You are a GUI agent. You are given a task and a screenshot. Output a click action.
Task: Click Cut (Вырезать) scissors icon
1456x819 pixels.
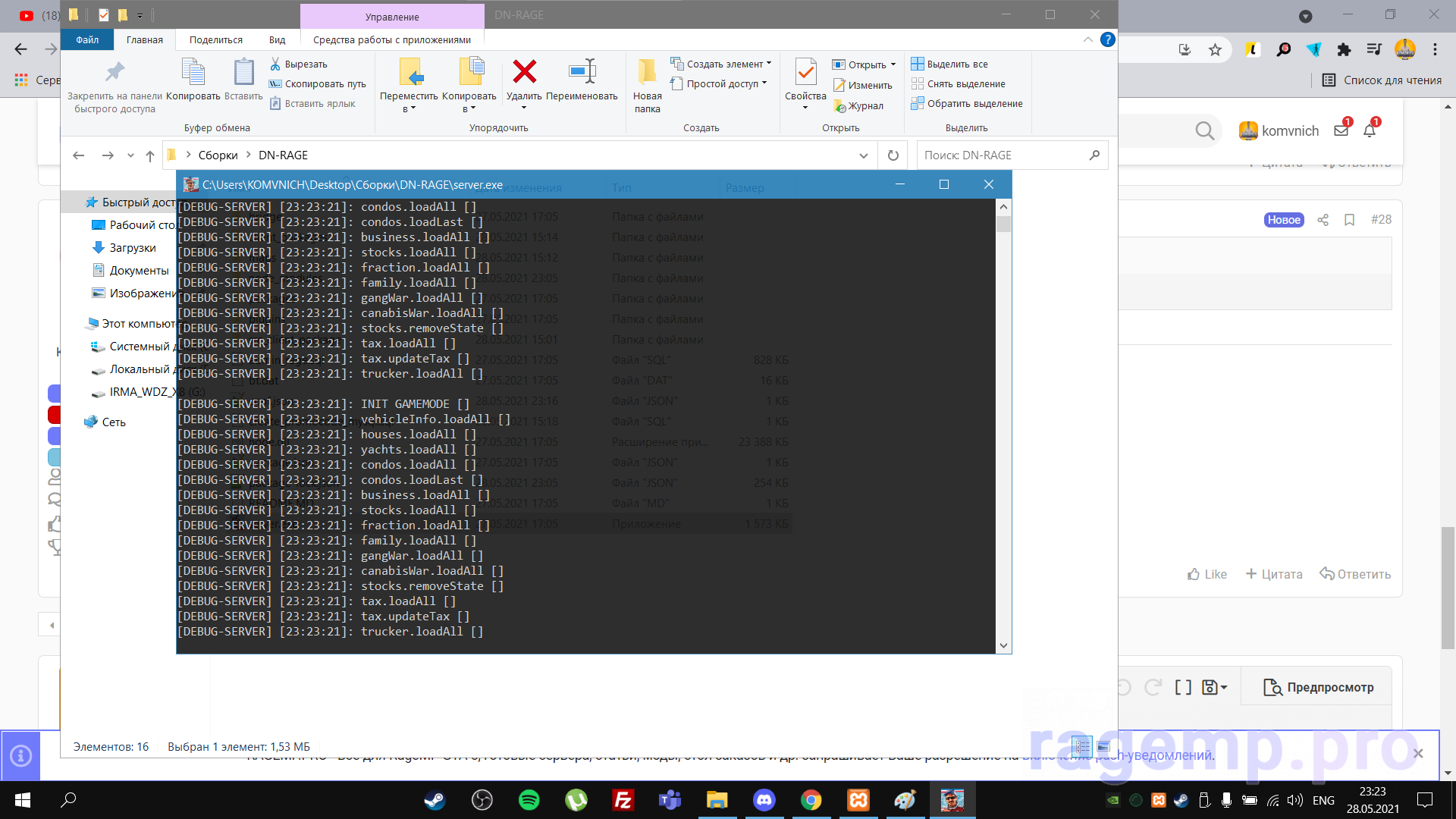275,64
